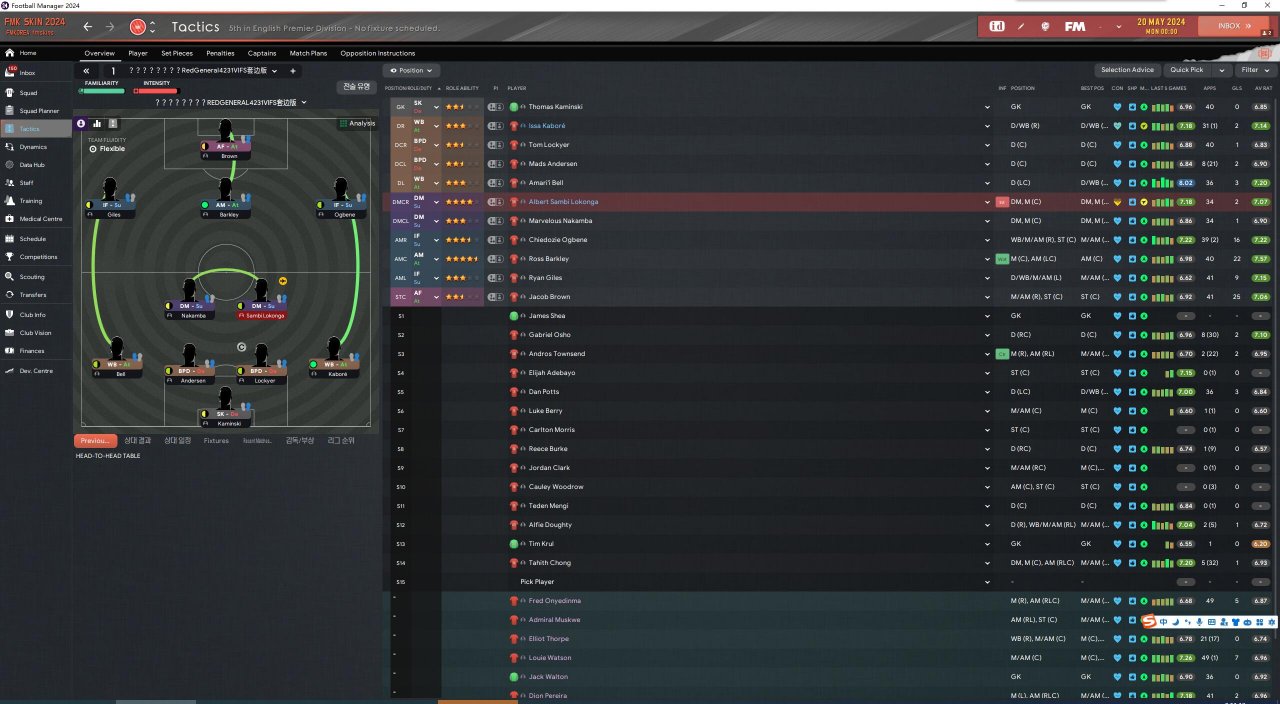Toggle Tom Lockyer's pick-player switch in the PI column
The image size is (1280, 704).
pos(495,145)
